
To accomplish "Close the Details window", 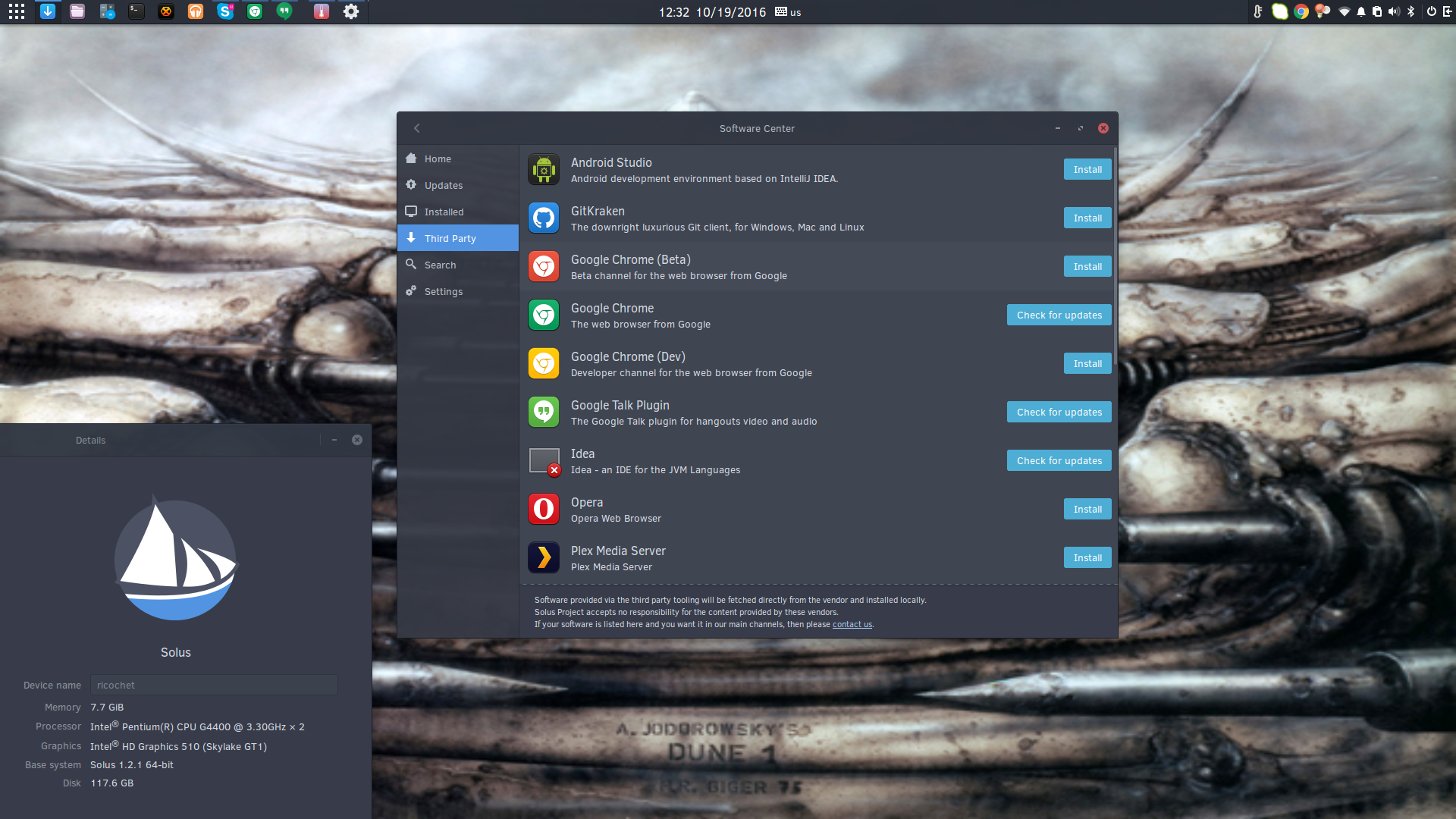I will point(357,440).
